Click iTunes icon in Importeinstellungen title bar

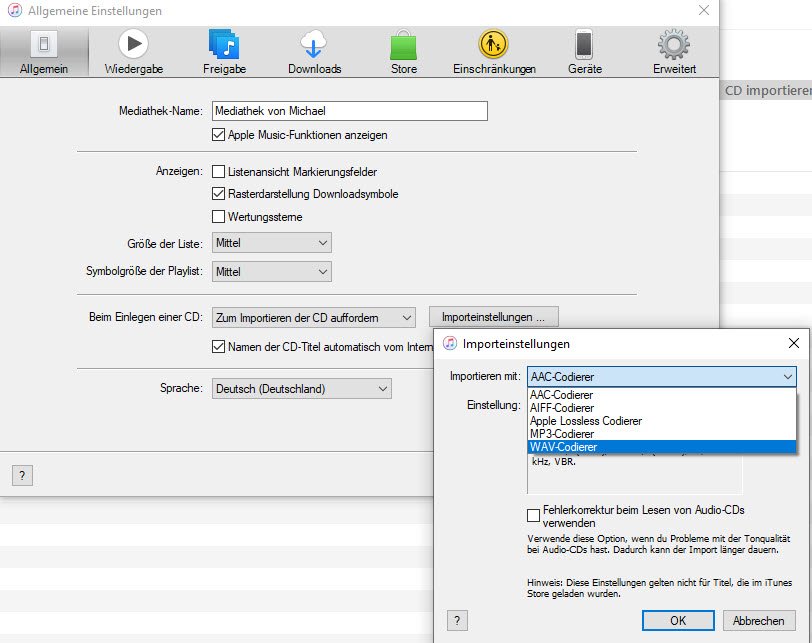click(x=450, y=343)
